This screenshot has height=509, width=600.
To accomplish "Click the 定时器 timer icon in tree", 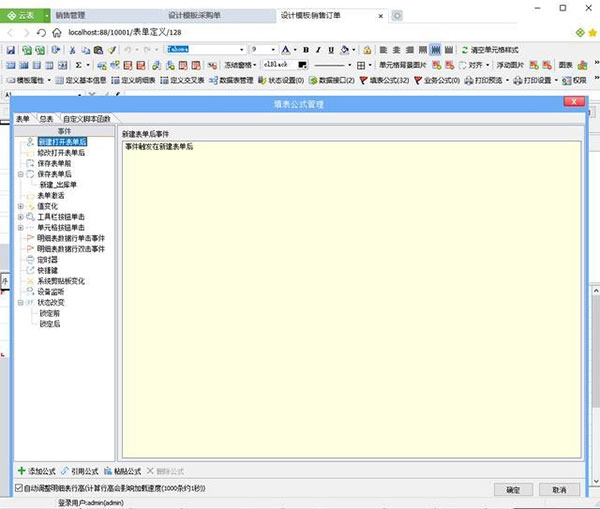I will (x=31, y=259).
